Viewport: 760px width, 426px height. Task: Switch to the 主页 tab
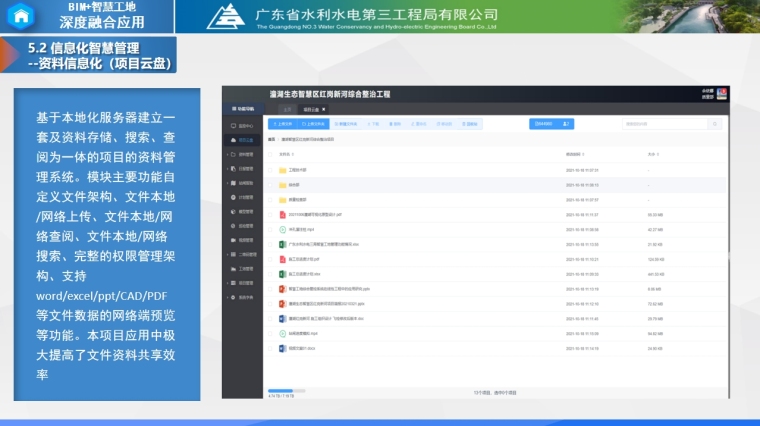pyautogui.click(x=287, y=109)
